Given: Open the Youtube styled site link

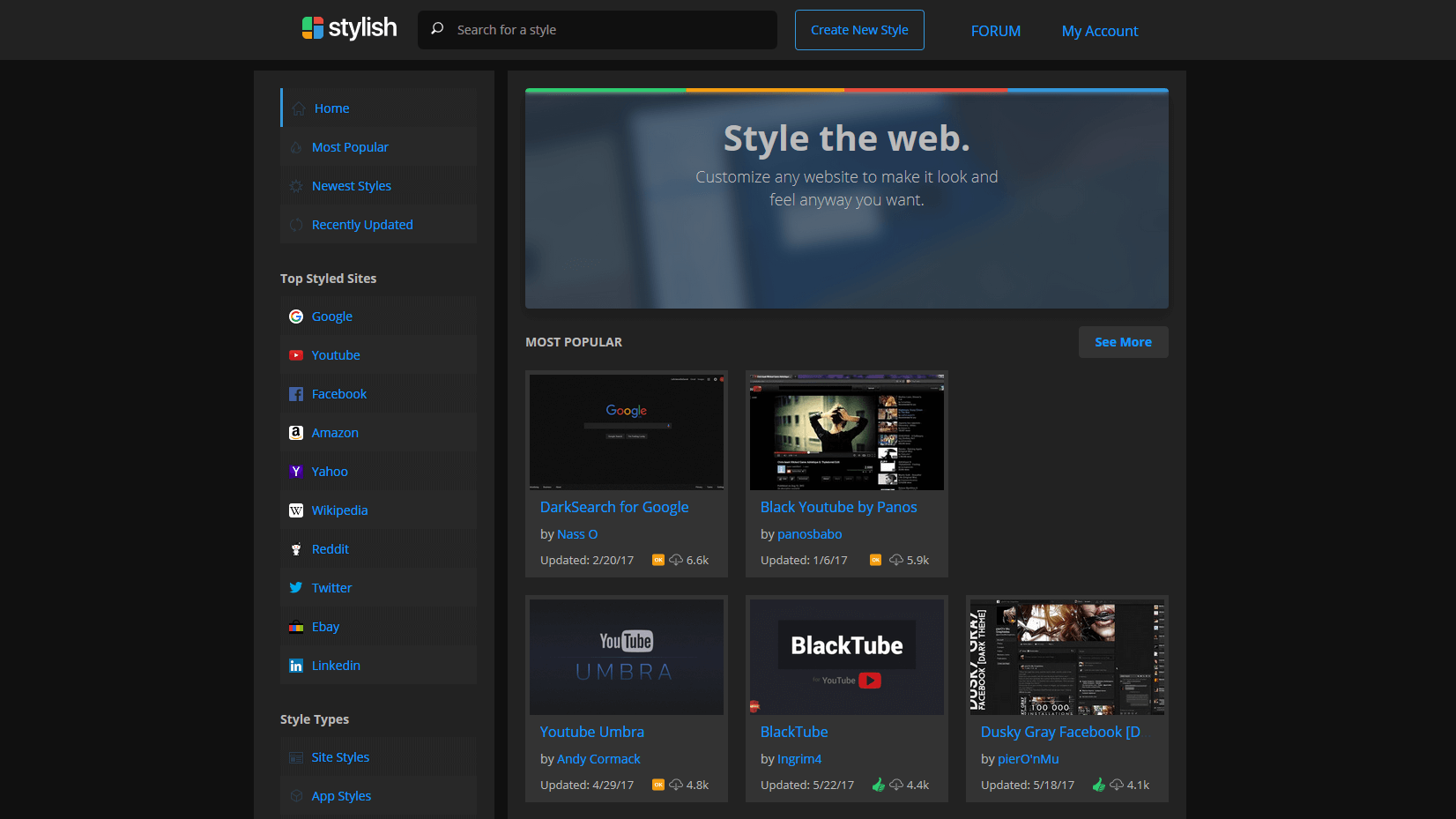Looking at the screenshot, I should (379, 354).
